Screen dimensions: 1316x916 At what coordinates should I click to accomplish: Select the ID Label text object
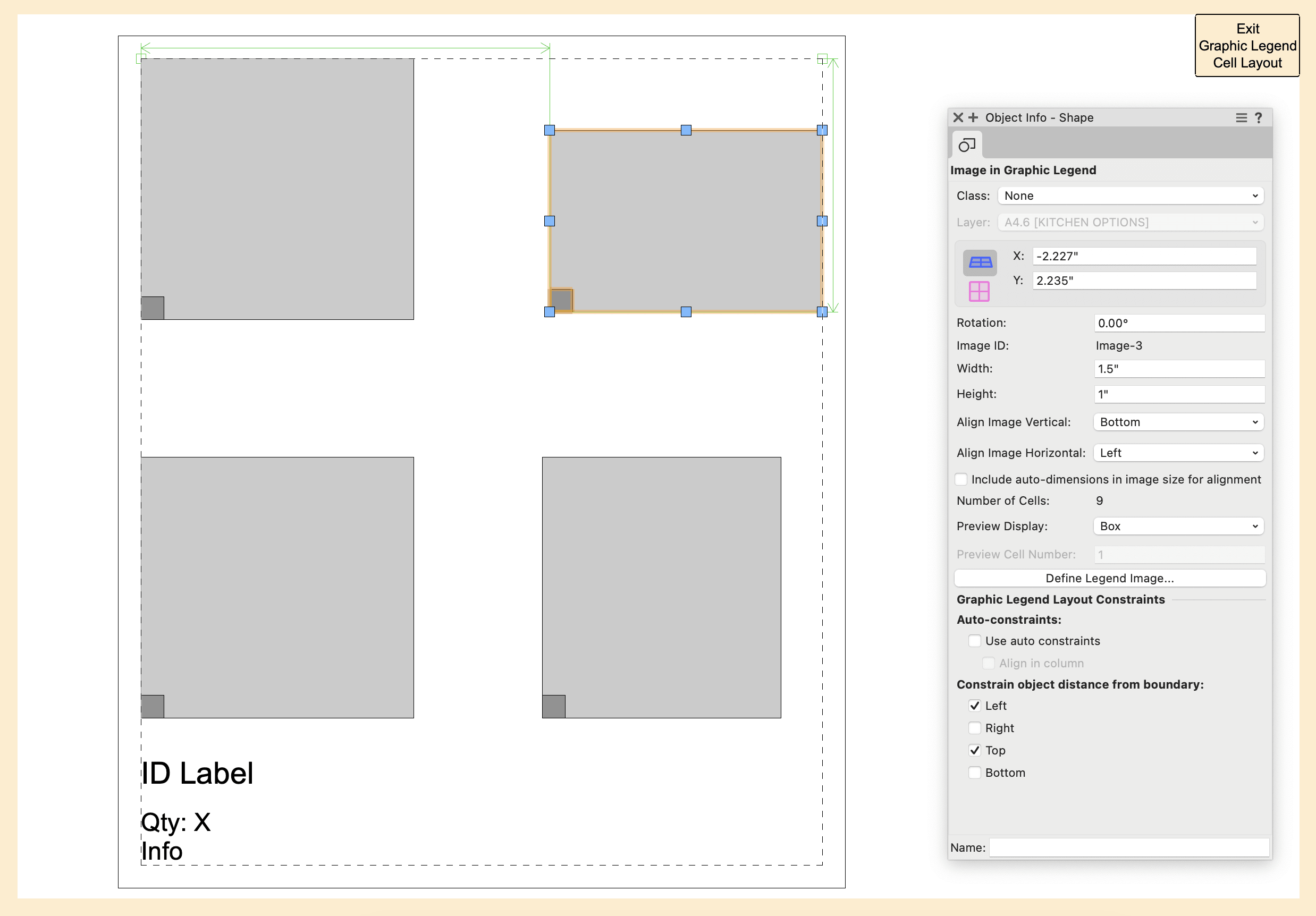point(197,774)
